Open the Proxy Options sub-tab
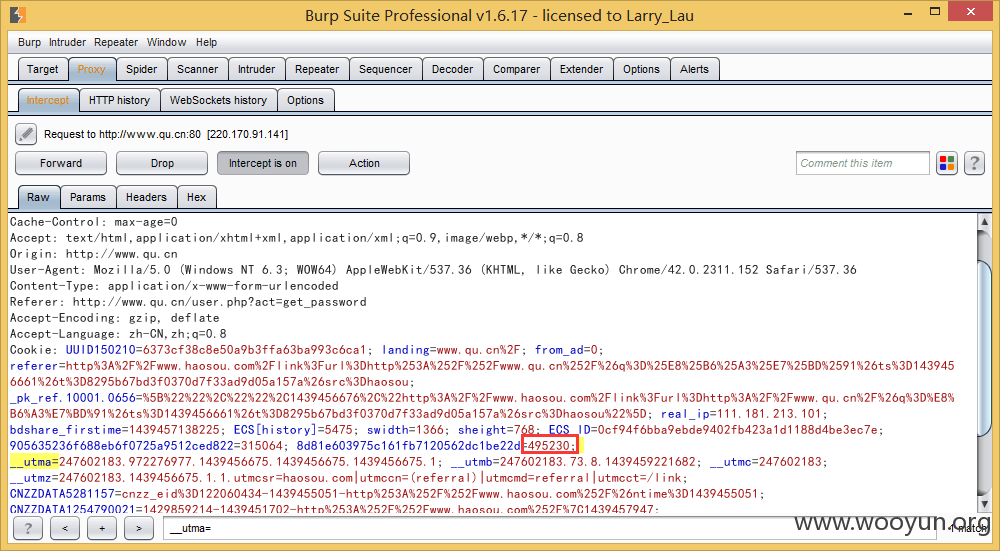Image resolution: width=1000 pixels, height=551 pixels. (305, 100)
